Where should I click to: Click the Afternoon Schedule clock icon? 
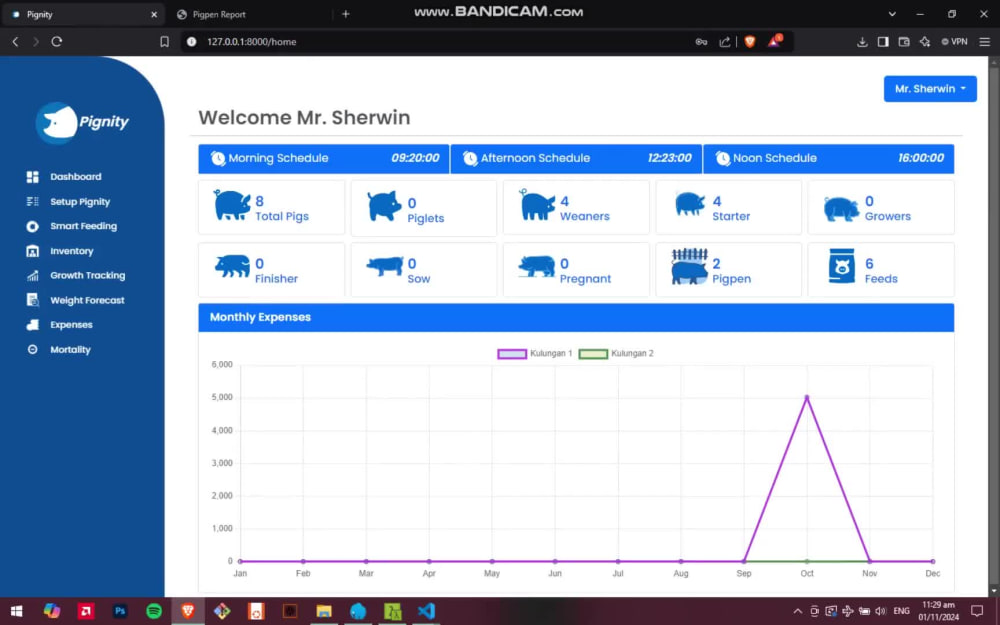[470, 158]
